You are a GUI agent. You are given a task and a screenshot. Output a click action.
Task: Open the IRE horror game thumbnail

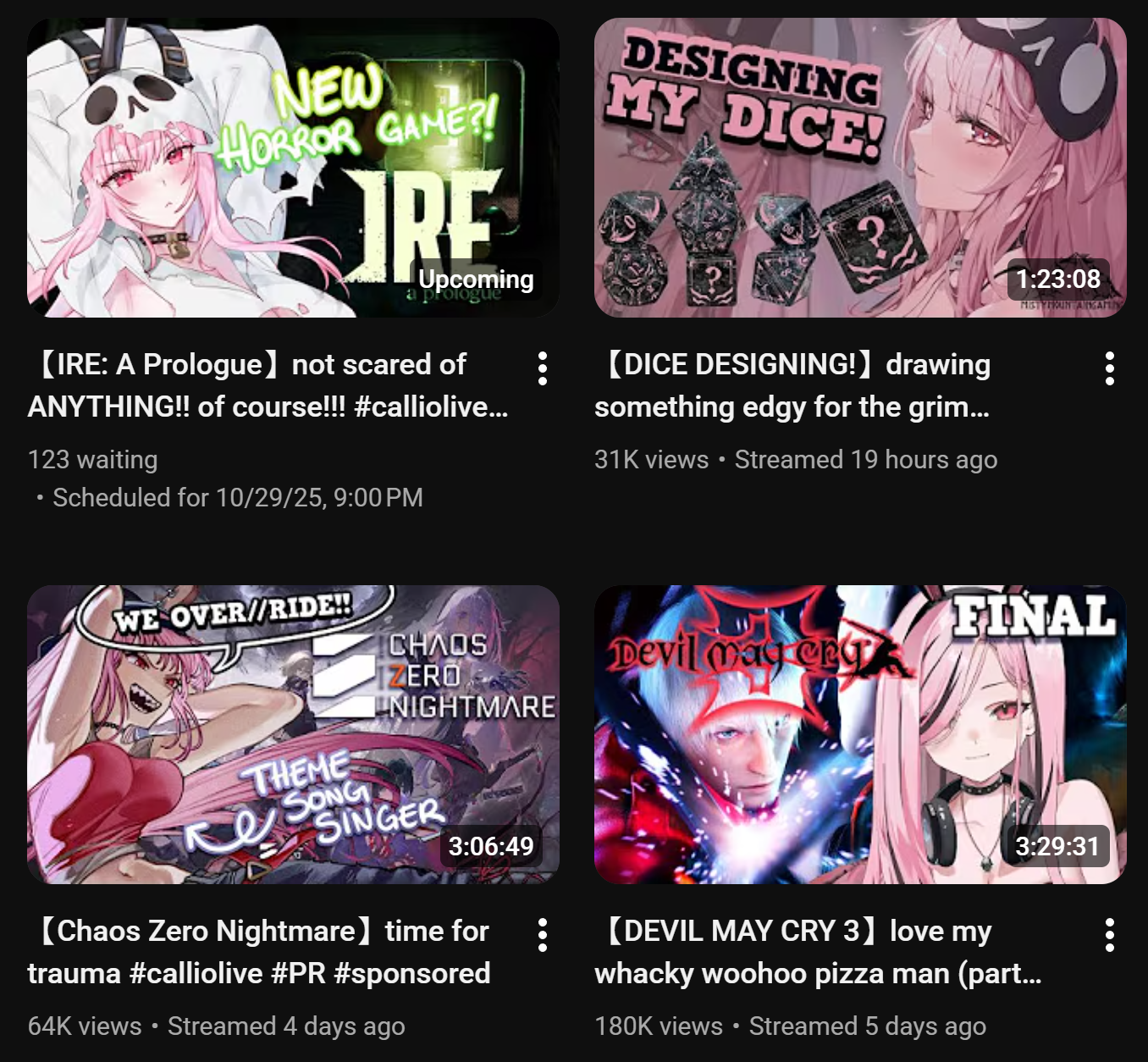(x=293, y=168)
